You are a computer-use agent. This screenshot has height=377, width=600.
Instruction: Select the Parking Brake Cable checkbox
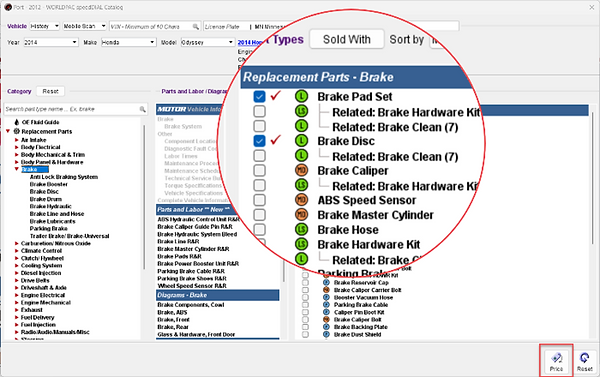305,305
